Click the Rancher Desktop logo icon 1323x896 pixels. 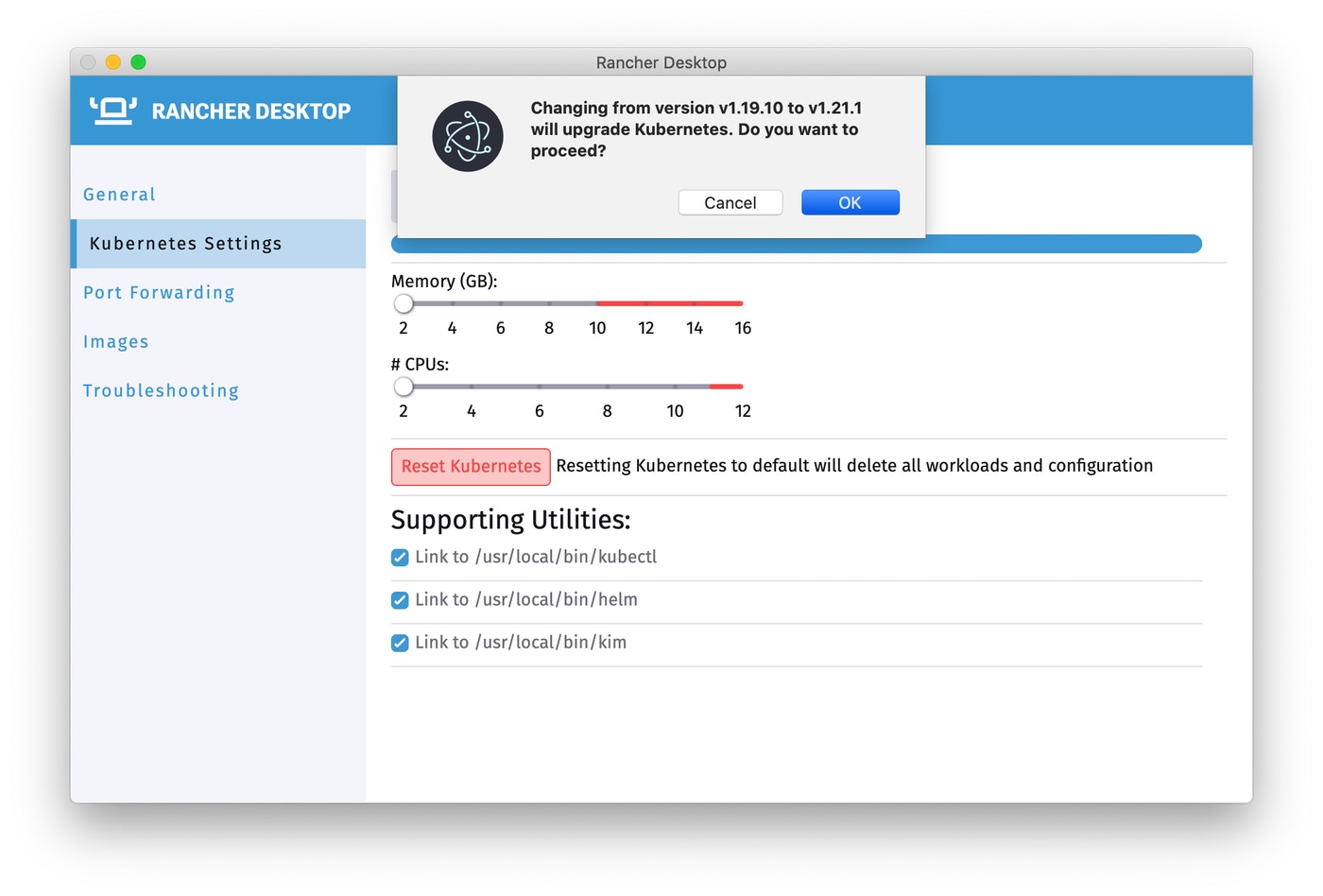(112, 110)
